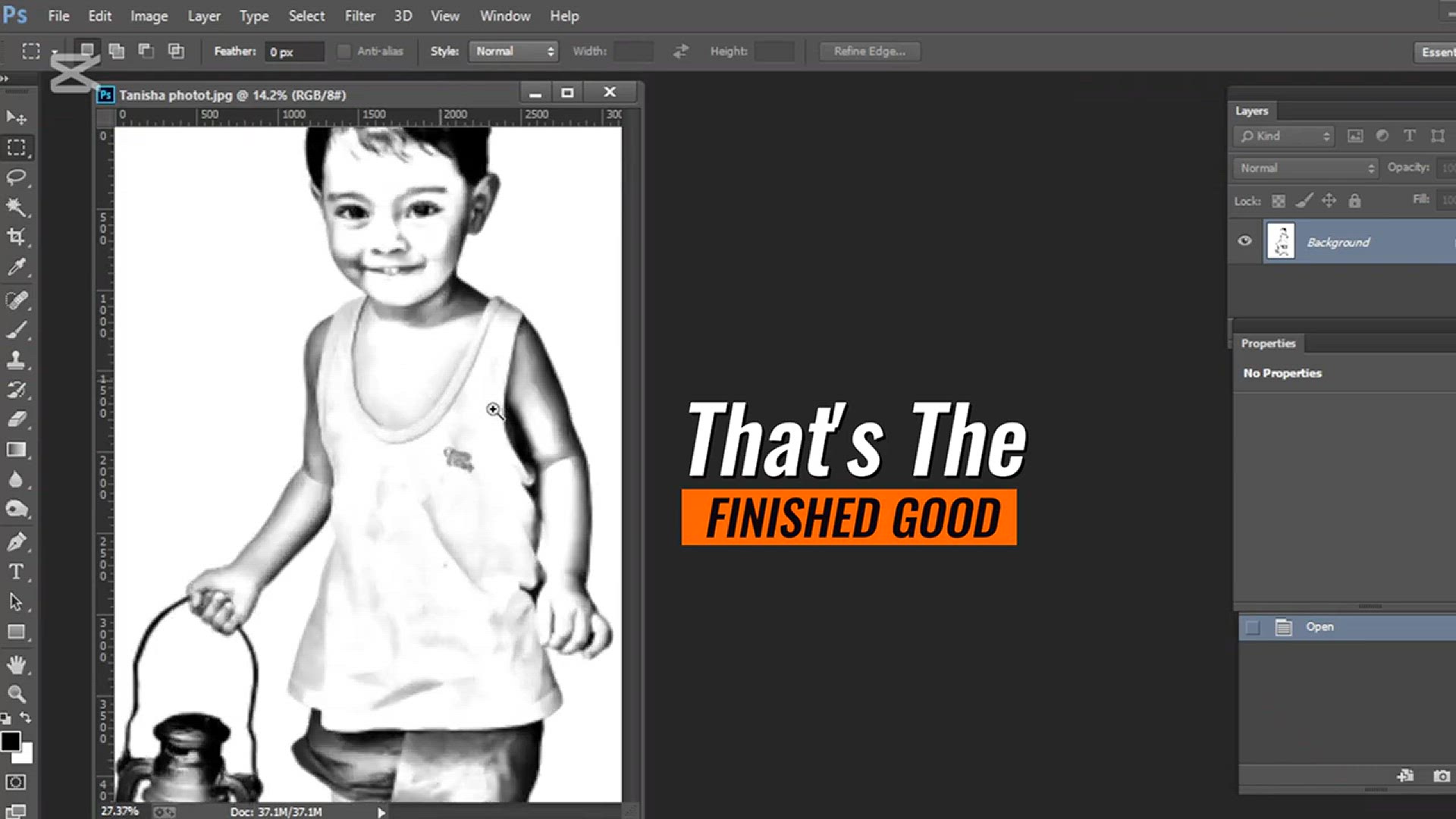Toggle lock image pixels brush icon
The image size is (1456, 819).
pyautogui.click(x=1304, y=201)
